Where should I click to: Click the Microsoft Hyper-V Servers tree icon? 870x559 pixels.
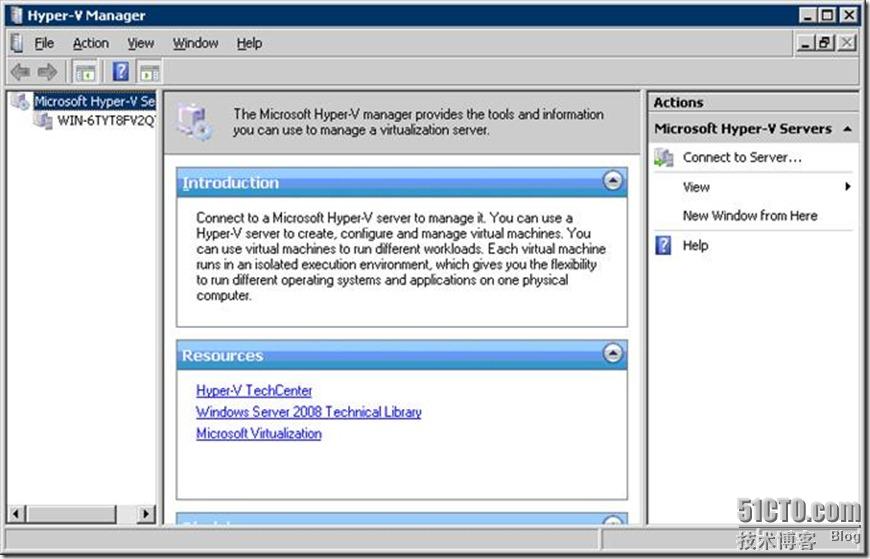tap(21, 102)
